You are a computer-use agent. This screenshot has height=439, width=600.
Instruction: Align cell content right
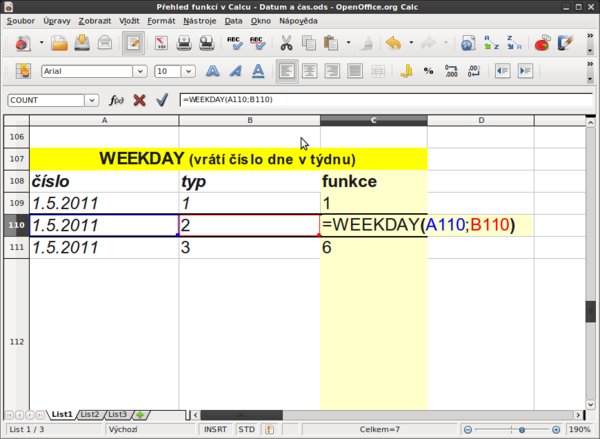click(332, 71)
